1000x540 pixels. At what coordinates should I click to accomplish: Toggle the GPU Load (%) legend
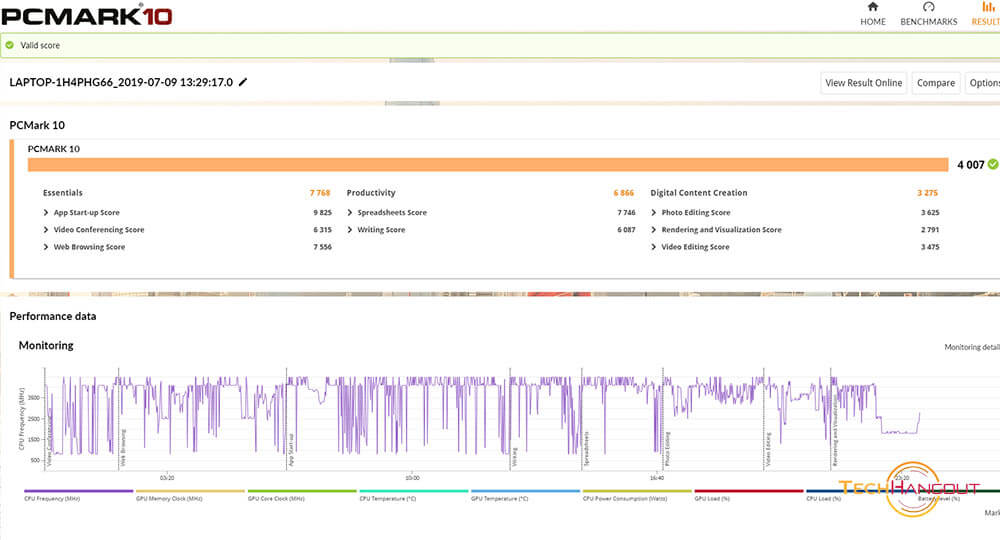[712, 499]
